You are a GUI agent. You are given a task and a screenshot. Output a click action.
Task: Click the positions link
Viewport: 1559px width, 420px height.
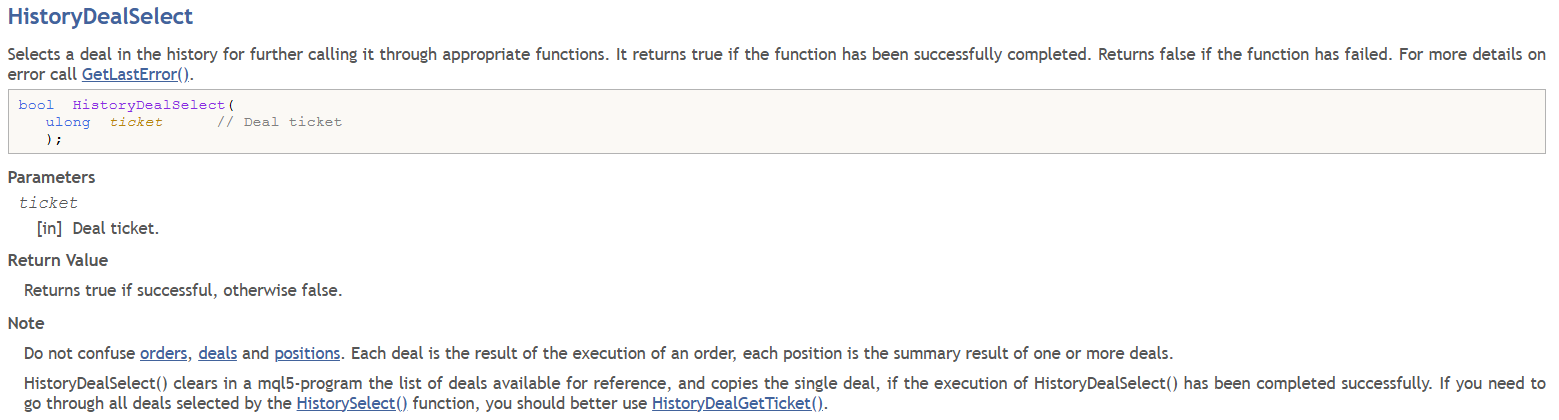pyautogui.click(x=307, y=353)
